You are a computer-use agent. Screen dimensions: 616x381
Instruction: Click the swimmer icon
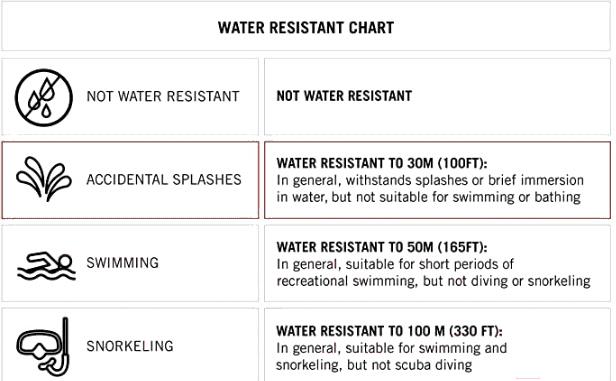(x=46, y=266)
